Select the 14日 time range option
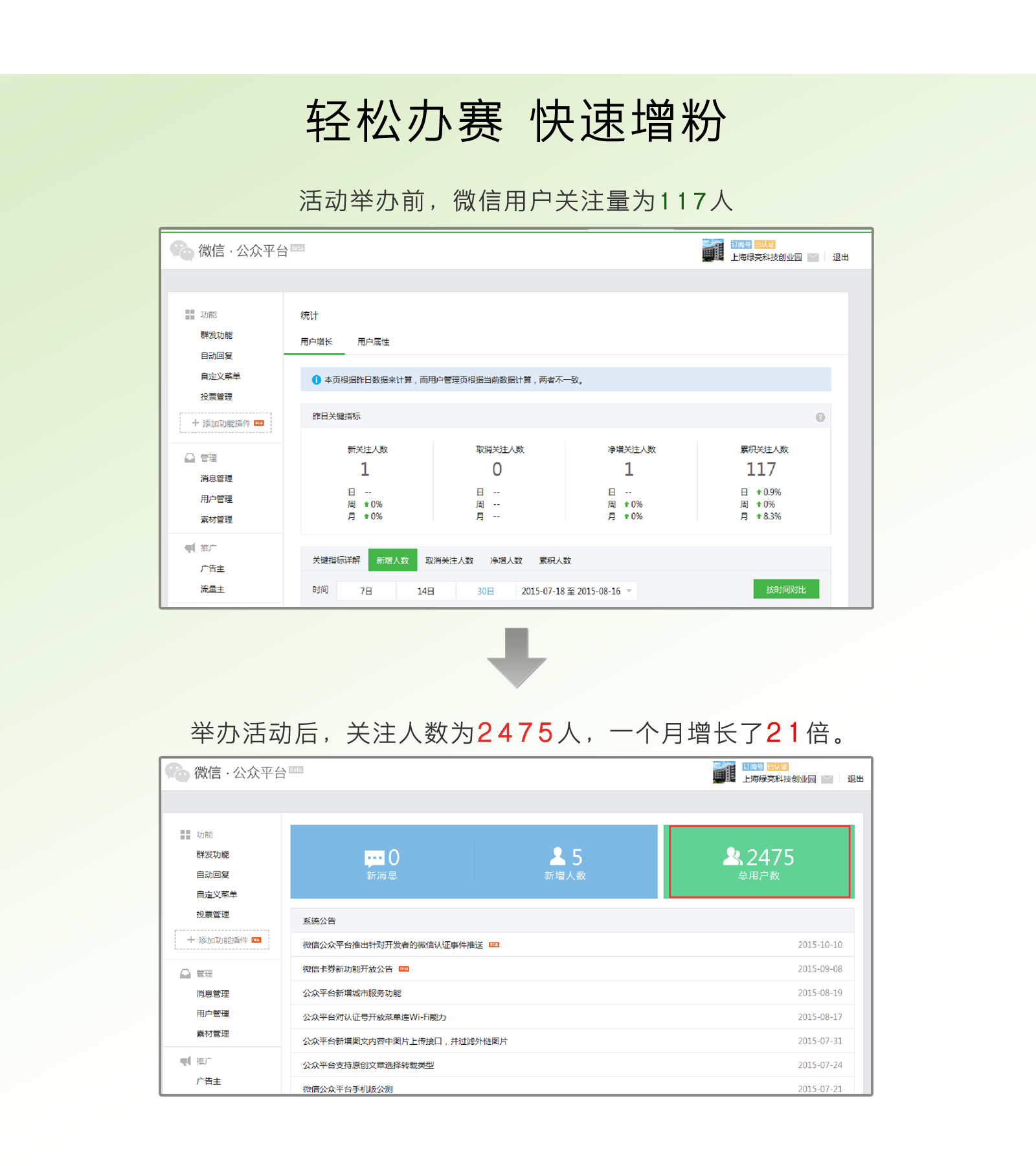This screenshot has height=1166, width=1036. click(x=425, y=591)
